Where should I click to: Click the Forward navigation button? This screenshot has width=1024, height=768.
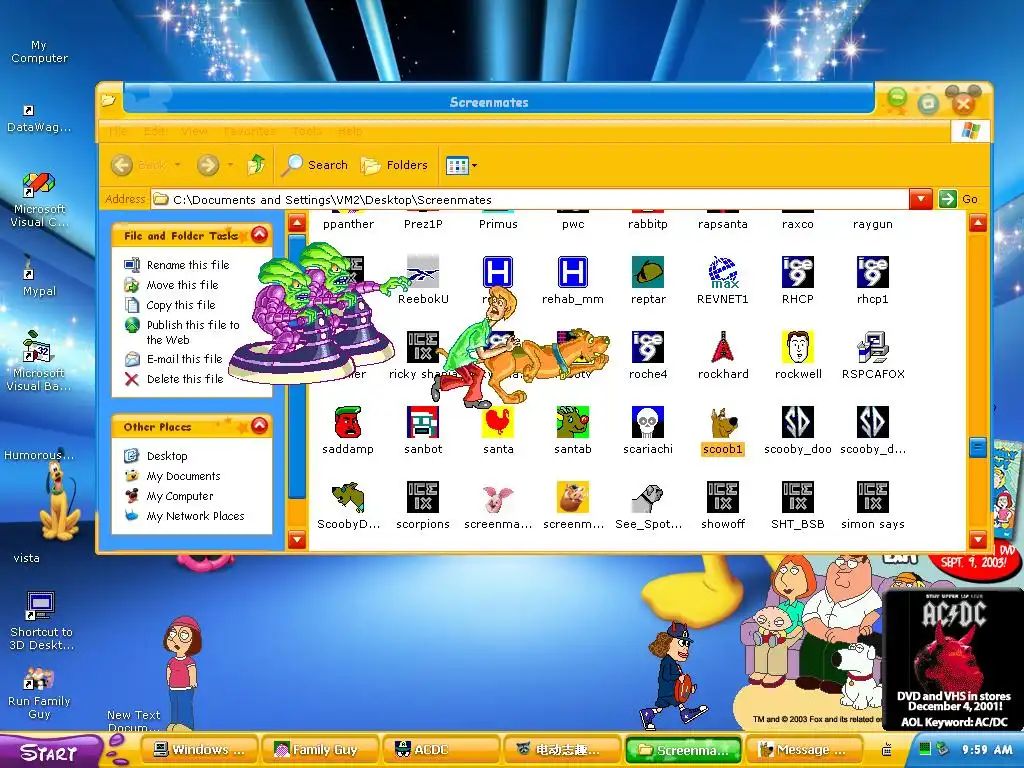[x=208, y=165]
